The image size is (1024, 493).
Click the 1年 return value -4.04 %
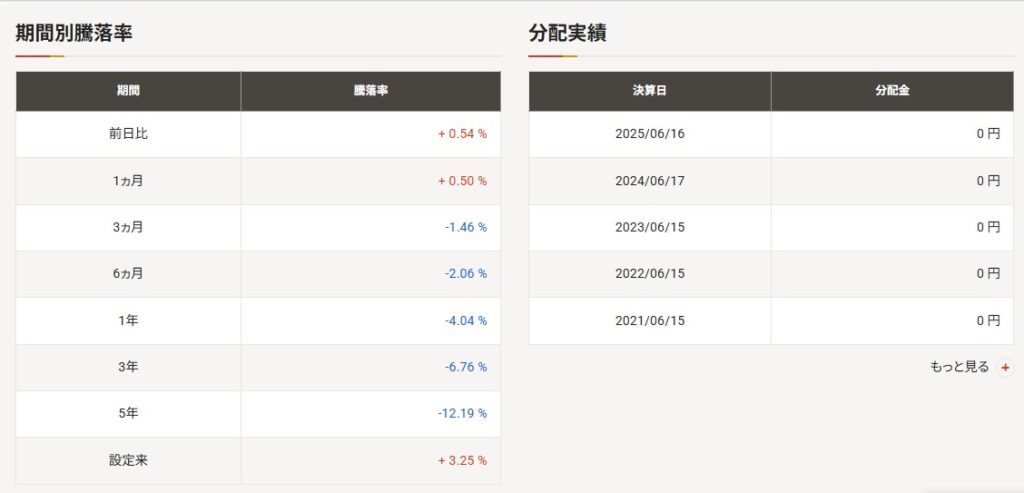click(465, 321)
